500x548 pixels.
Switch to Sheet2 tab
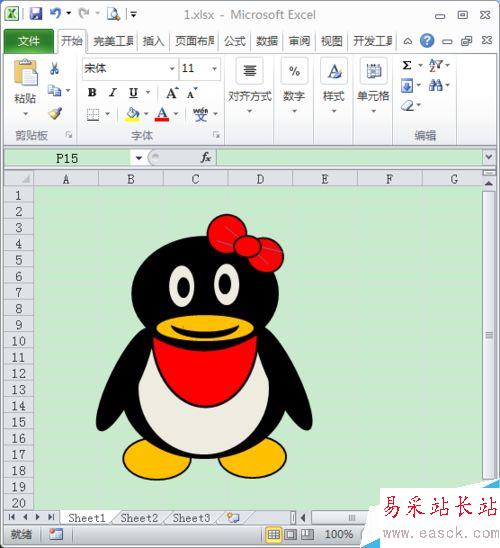click(x=139, y=518)
